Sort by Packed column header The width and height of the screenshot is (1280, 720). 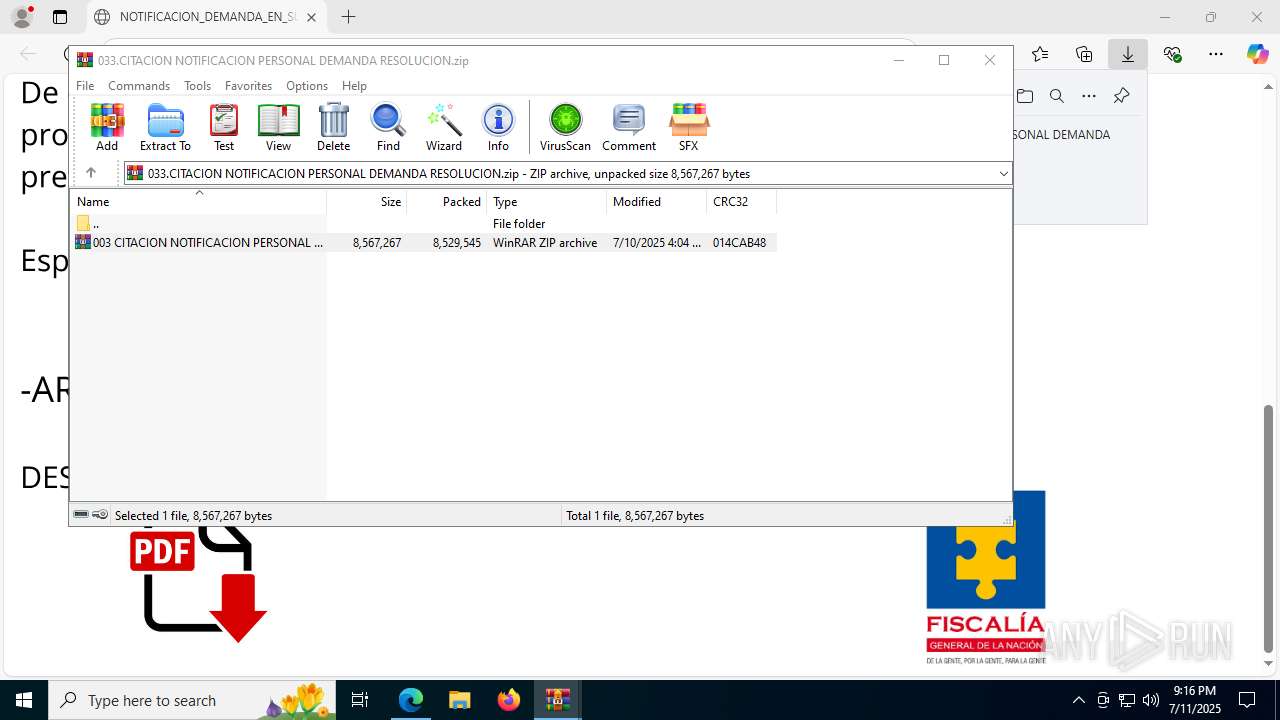tap(447, 201)
